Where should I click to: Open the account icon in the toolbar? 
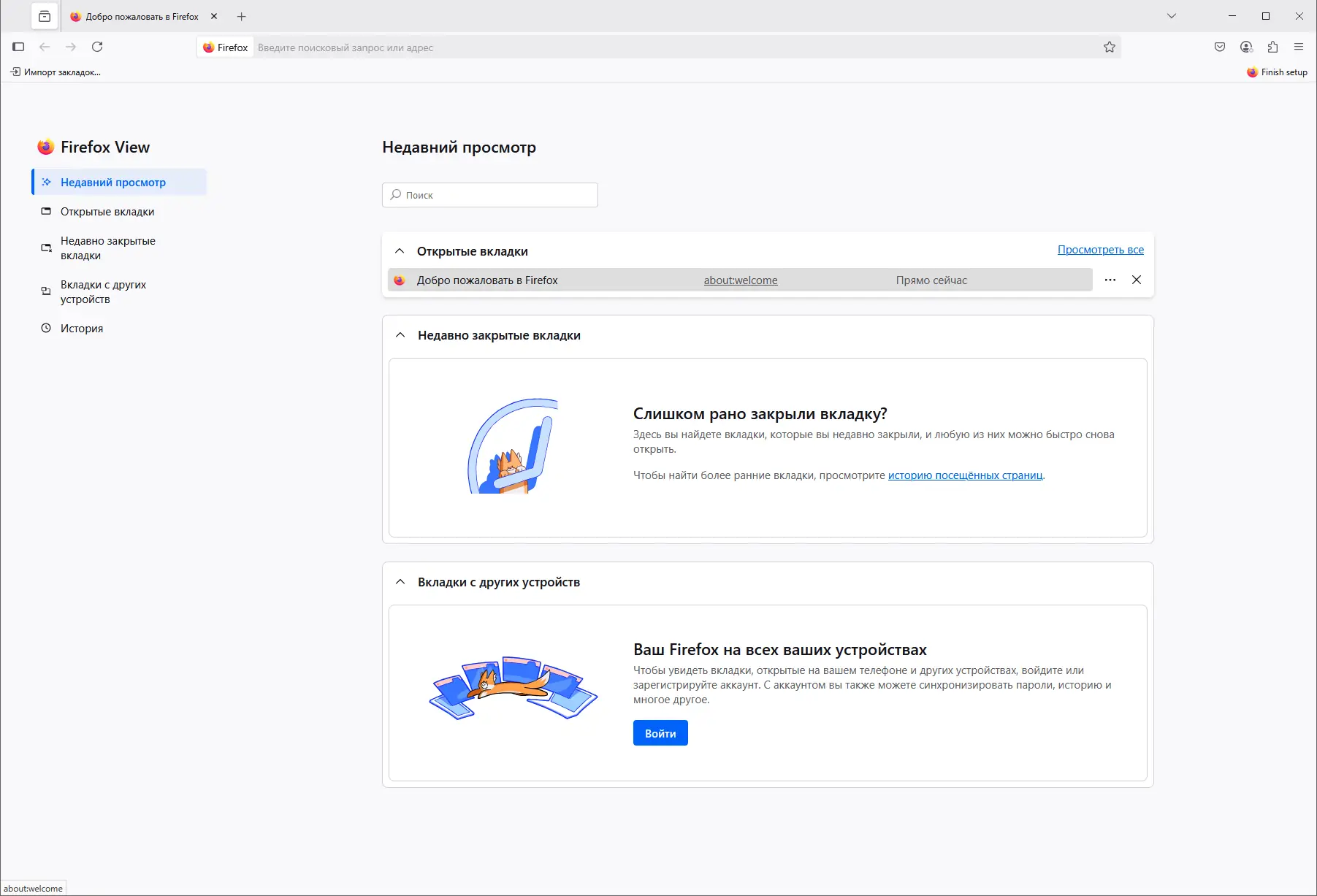coord(1245,47)
